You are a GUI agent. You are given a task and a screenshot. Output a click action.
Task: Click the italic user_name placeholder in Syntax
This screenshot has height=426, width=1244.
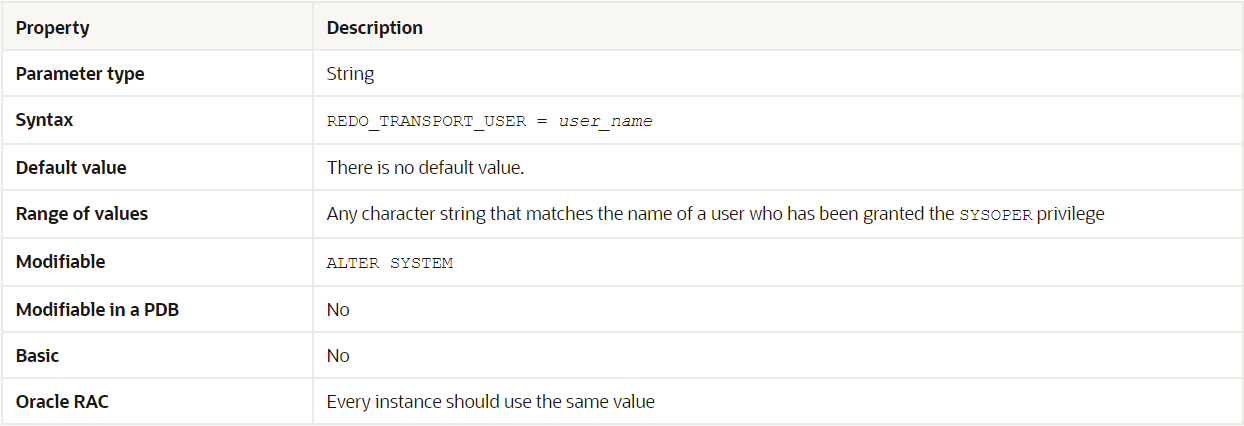point(605,121)
